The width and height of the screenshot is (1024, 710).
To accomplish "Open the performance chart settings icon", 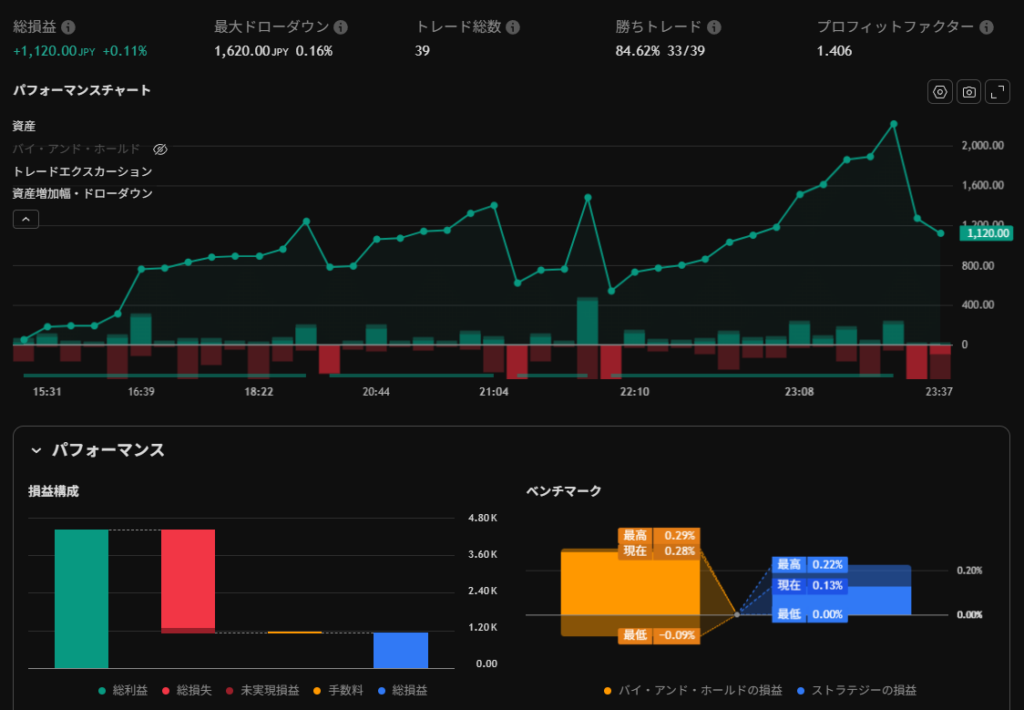I will [x=940, y=92].
